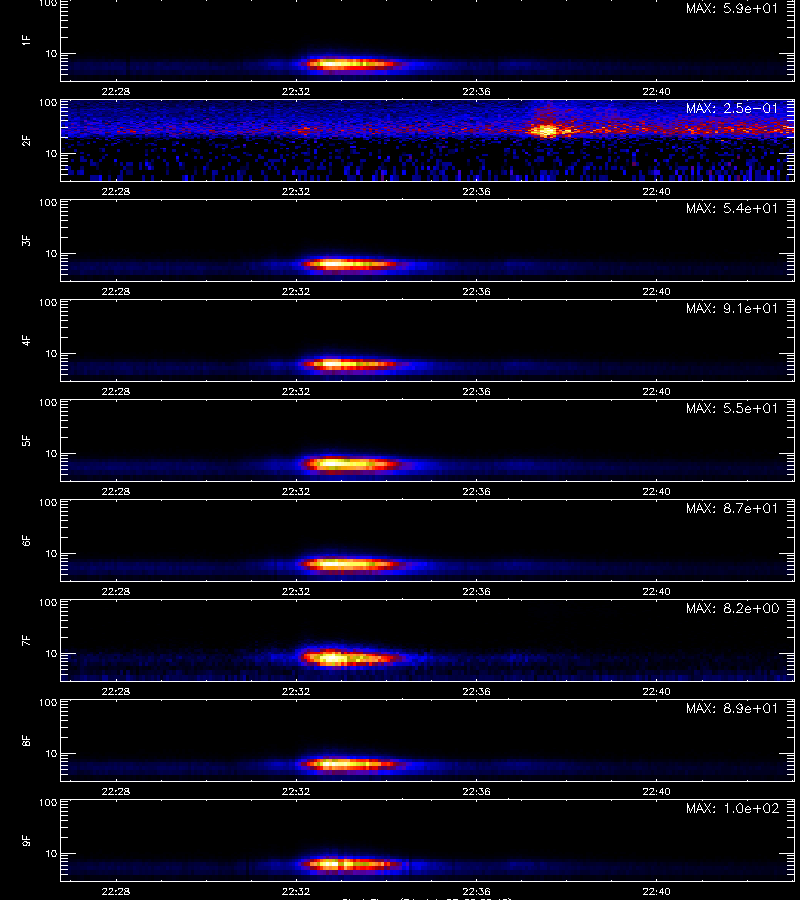
Task: Click the 10 y-axis value of panel 3F
Action: (x=51, y=254)
